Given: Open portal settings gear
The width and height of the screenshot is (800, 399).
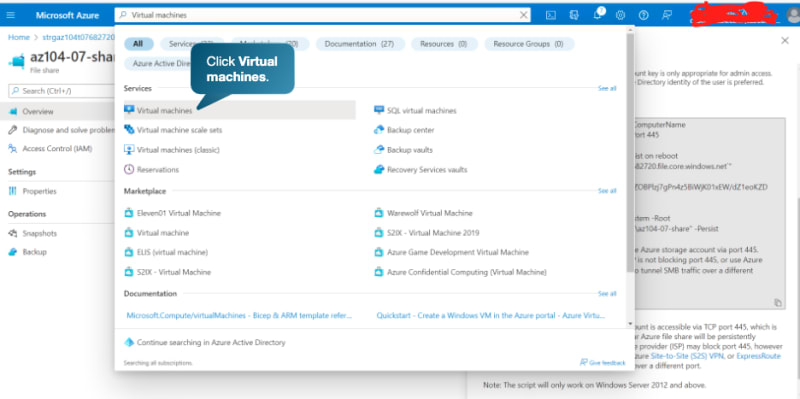Looking at the screenshot, I should [620, 15].
